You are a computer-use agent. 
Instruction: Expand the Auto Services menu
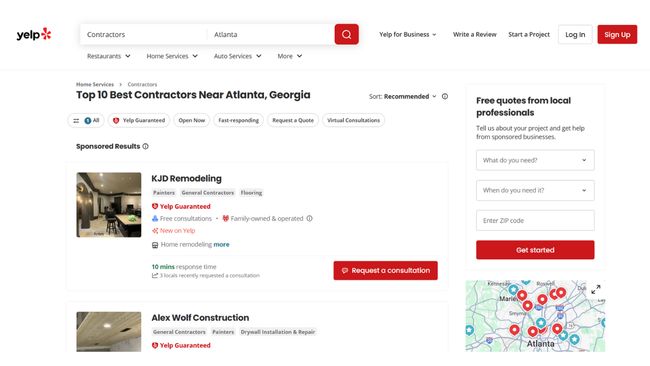[x=238, y=56]
